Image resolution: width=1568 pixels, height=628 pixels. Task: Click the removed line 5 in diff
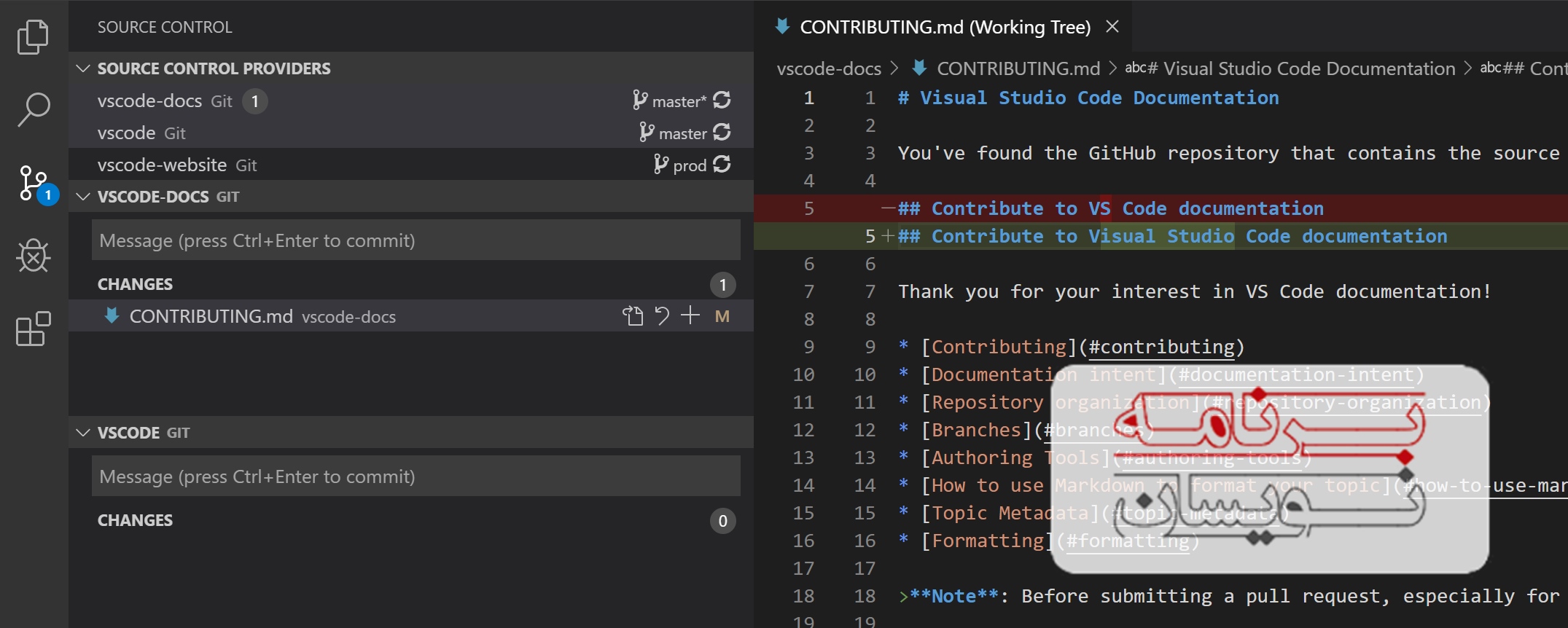click(x=1161, y=208)
